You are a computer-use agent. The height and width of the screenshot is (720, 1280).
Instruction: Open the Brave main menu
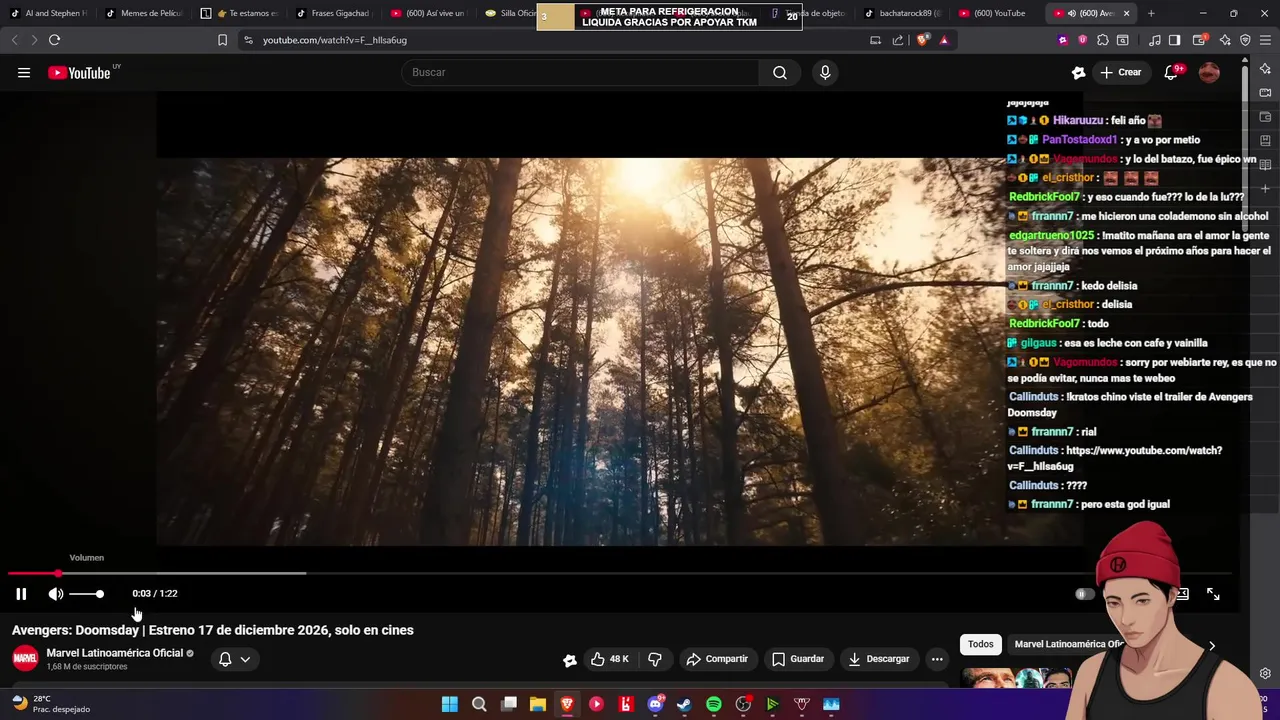pos(1266,40)
